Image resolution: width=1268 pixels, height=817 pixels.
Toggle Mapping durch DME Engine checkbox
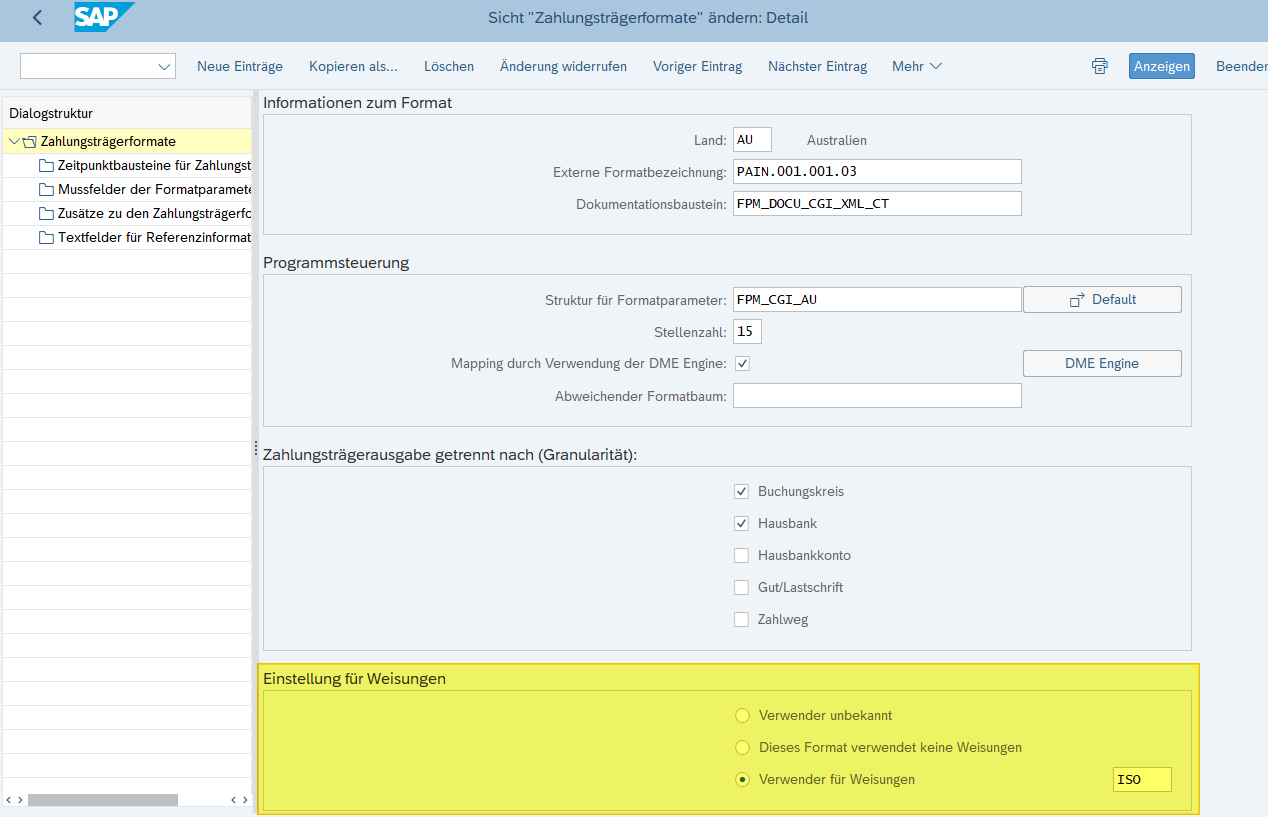pos(742,363)
